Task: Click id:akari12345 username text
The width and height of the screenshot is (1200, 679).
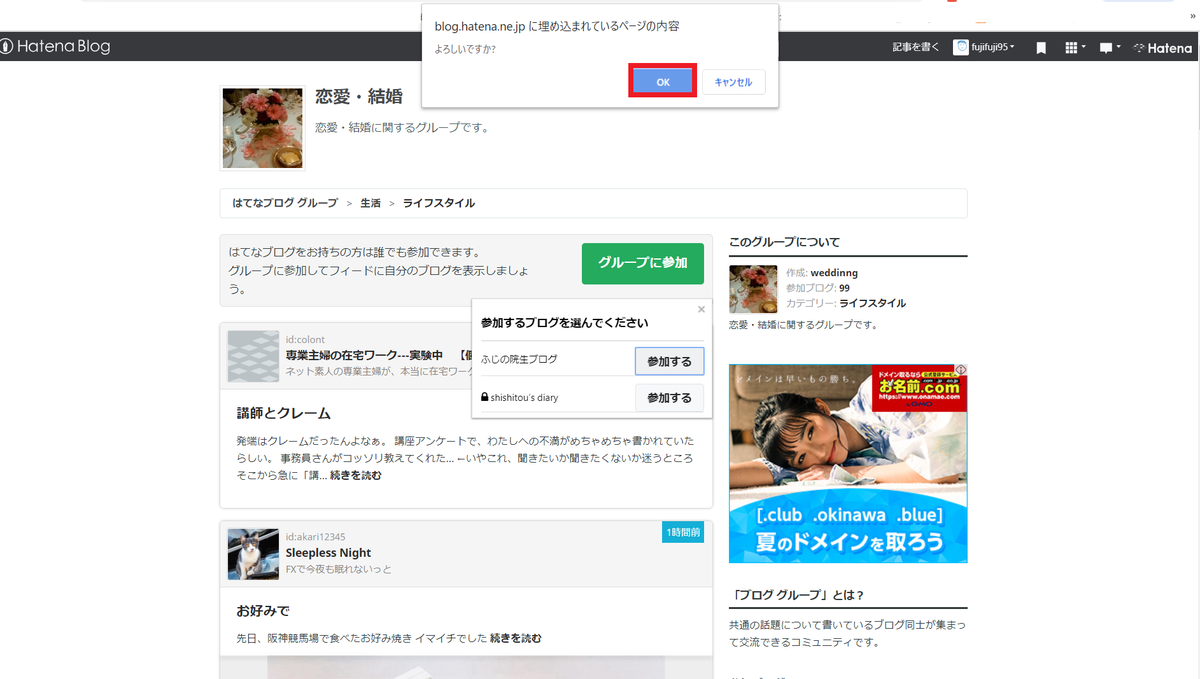Action: coord(315,537)
